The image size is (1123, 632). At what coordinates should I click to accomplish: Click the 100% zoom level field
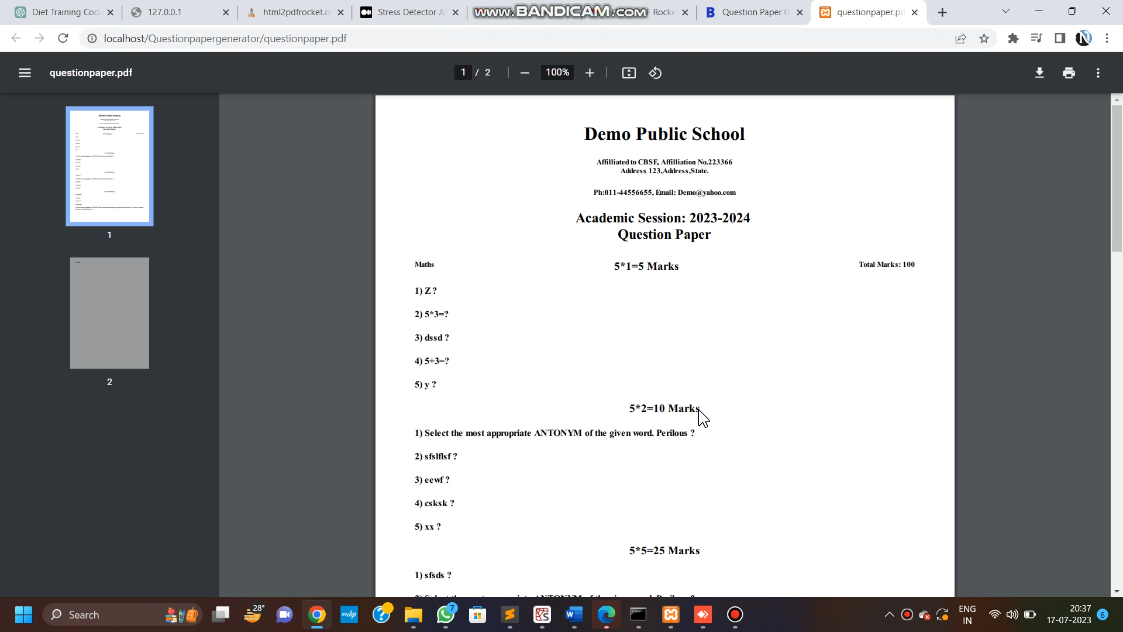pyautogui.click(x=557, y=72)
